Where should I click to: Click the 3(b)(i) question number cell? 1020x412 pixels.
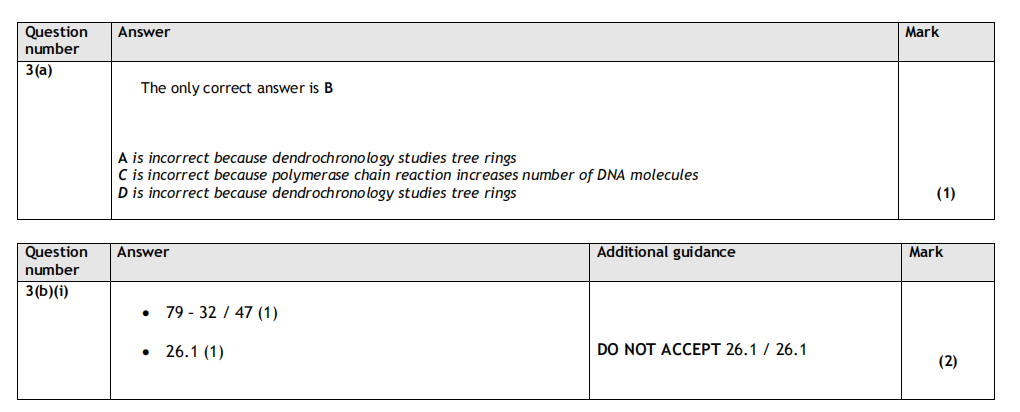coord(47,292)
